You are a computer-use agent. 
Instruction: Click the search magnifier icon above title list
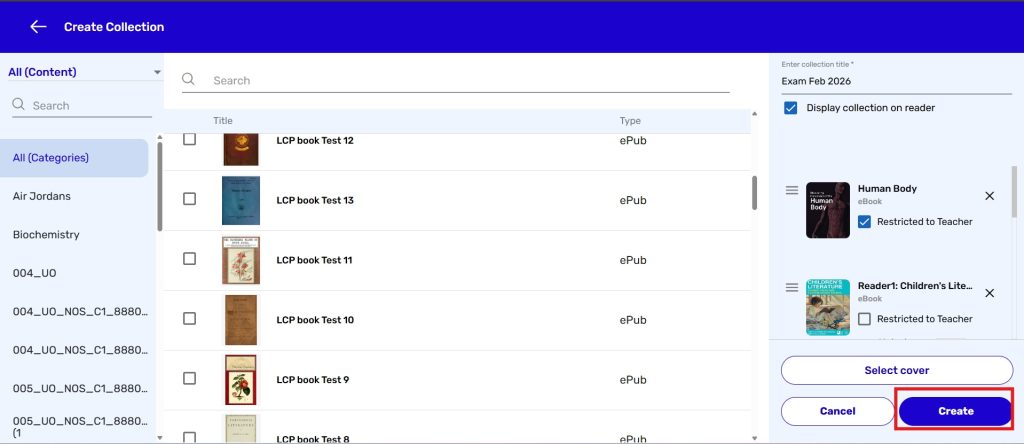coord(188,80)
